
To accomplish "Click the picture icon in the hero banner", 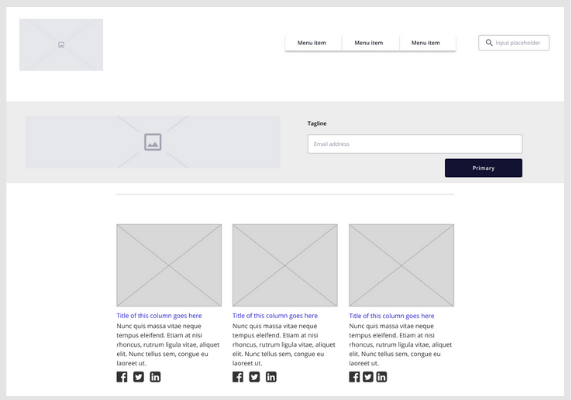I will (153, 142).
